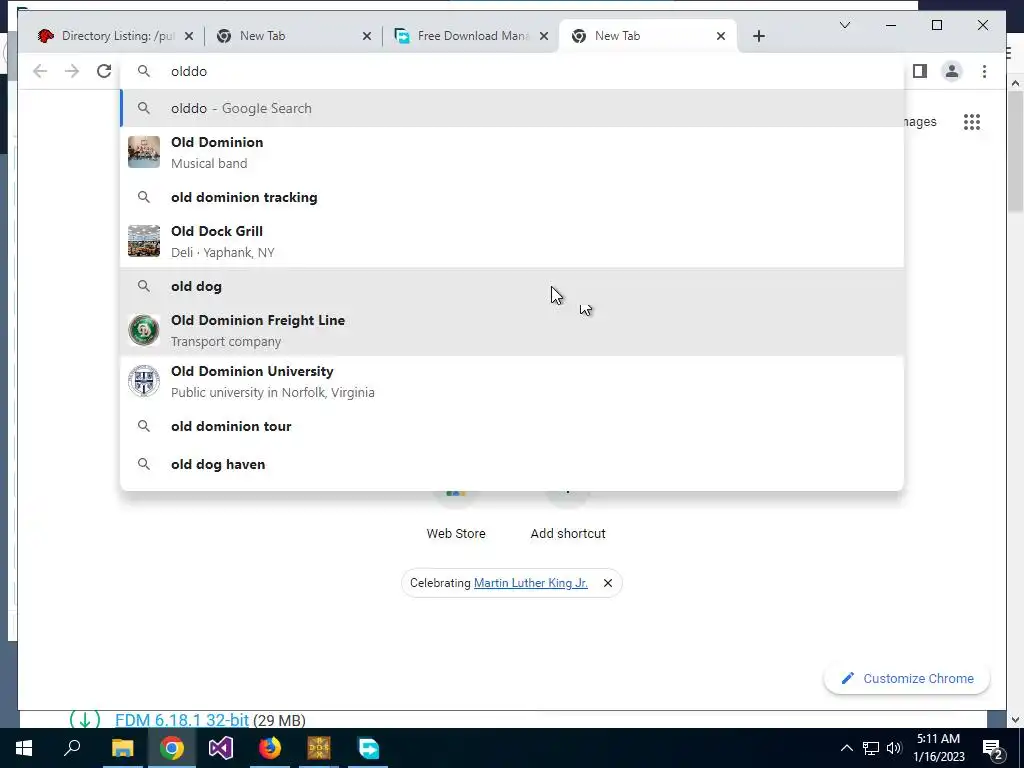
Task: Select old dog haven suggestion
Action: pos(512,464)
